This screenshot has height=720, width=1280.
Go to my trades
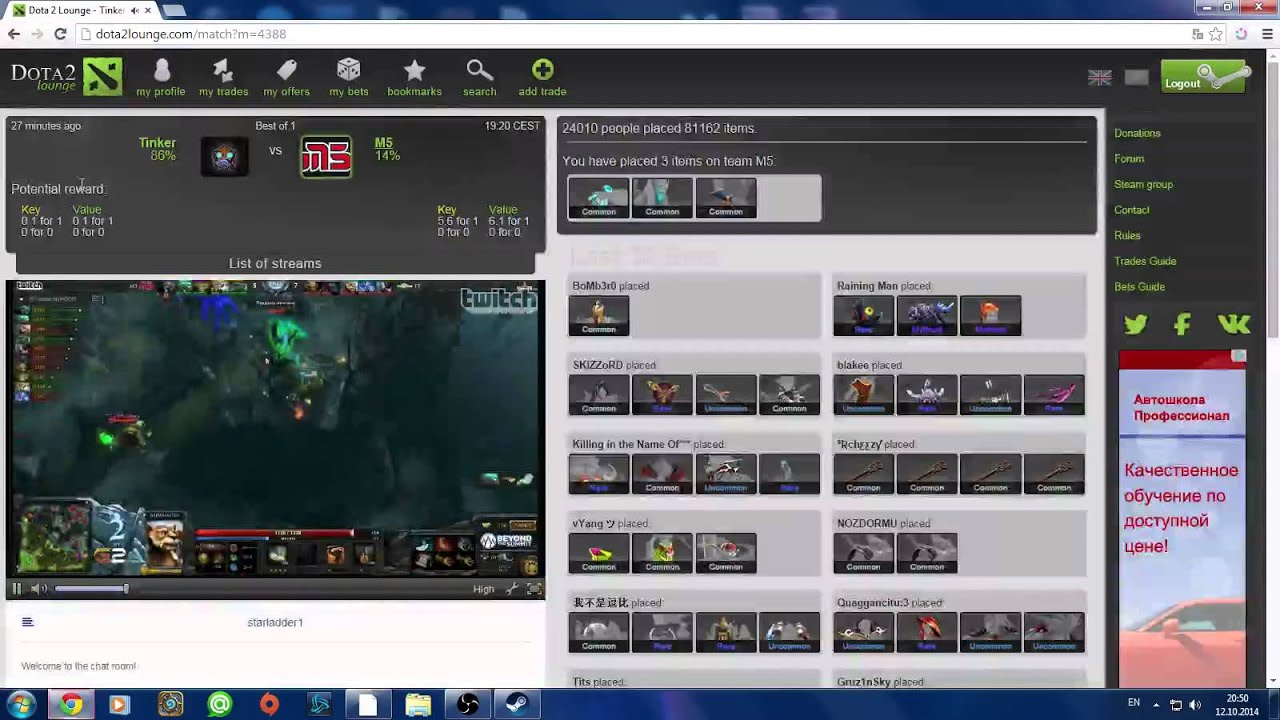pyautogui.click(x=223, y=77)
